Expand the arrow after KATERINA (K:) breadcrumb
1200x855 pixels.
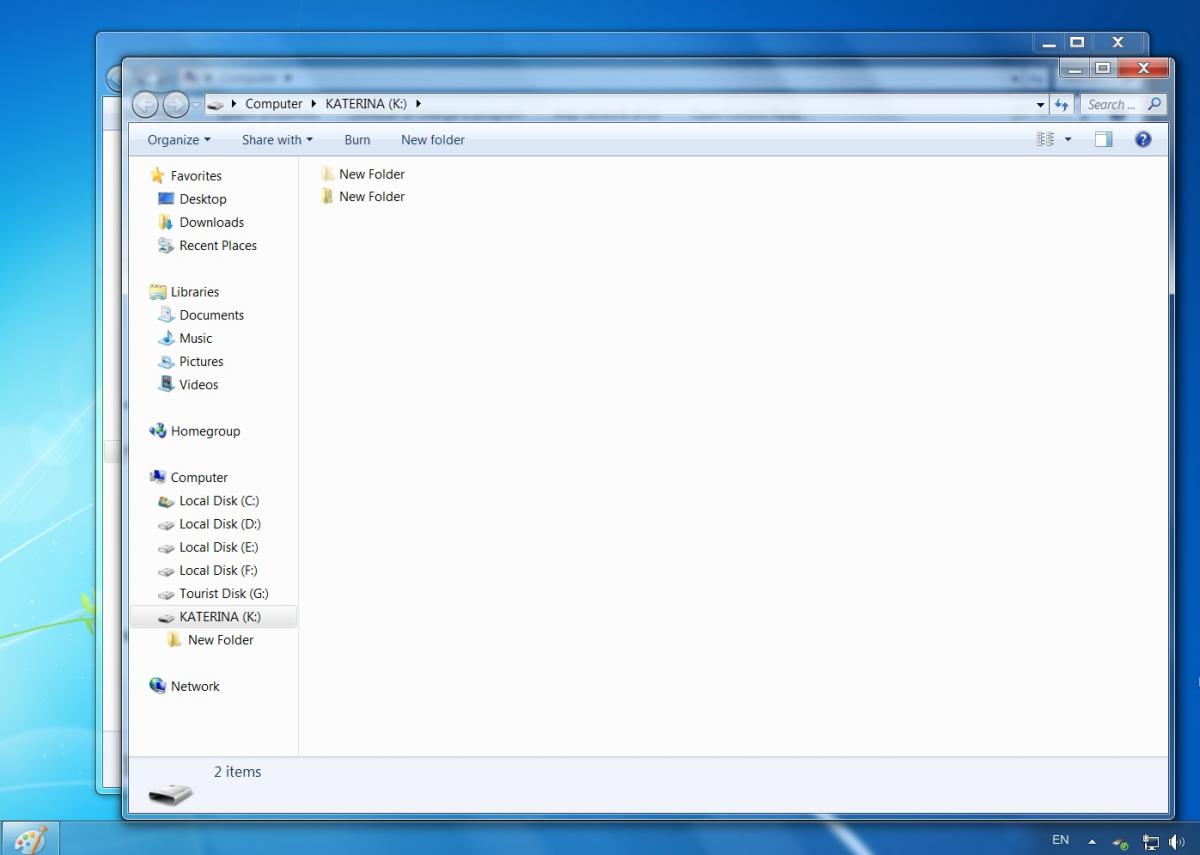418,104
